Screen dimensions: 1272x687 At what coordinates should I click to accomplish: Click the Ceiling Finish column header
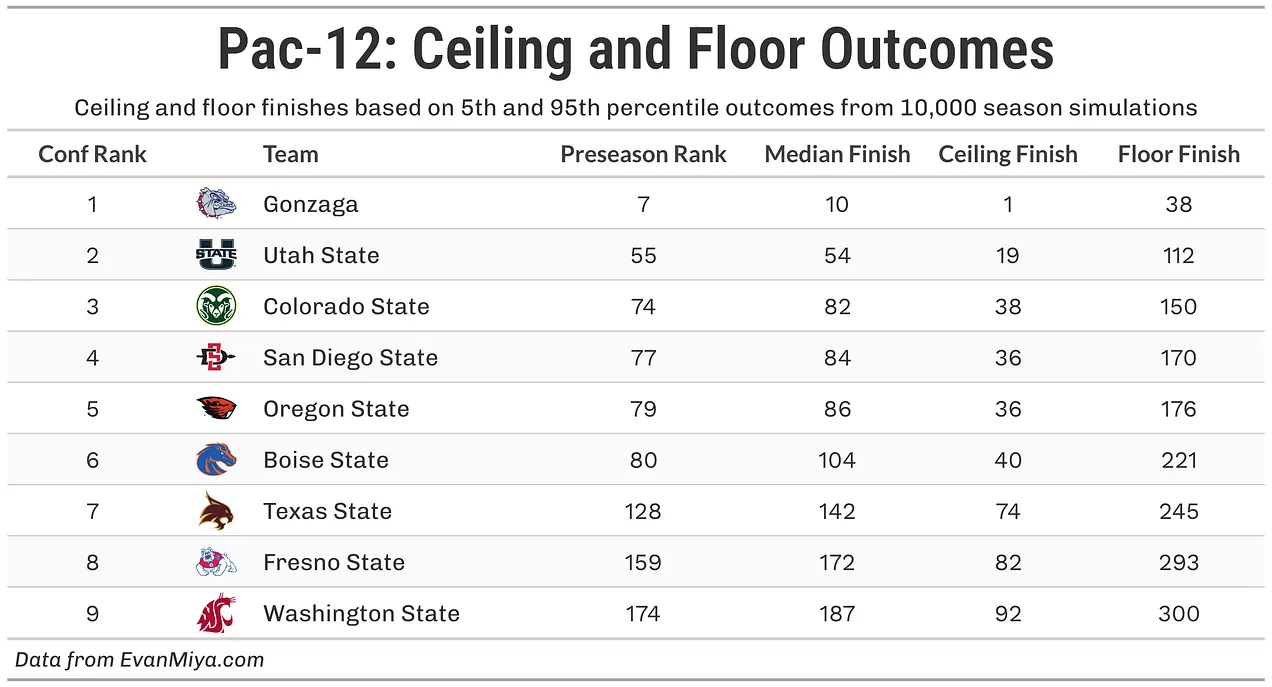(x=1008, y=154)
